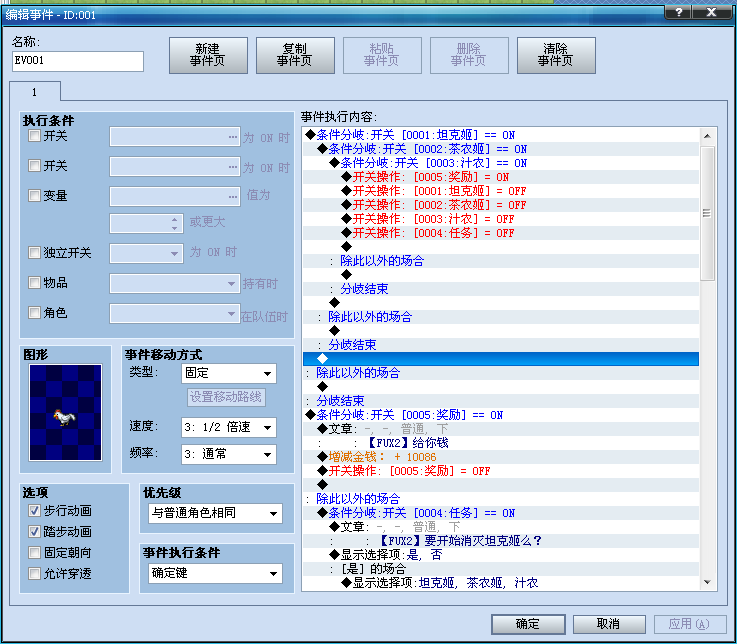Select row 开关操作: [0004:任务] = OFF
This screenshot has height=644, width=737.
(501, 233)
